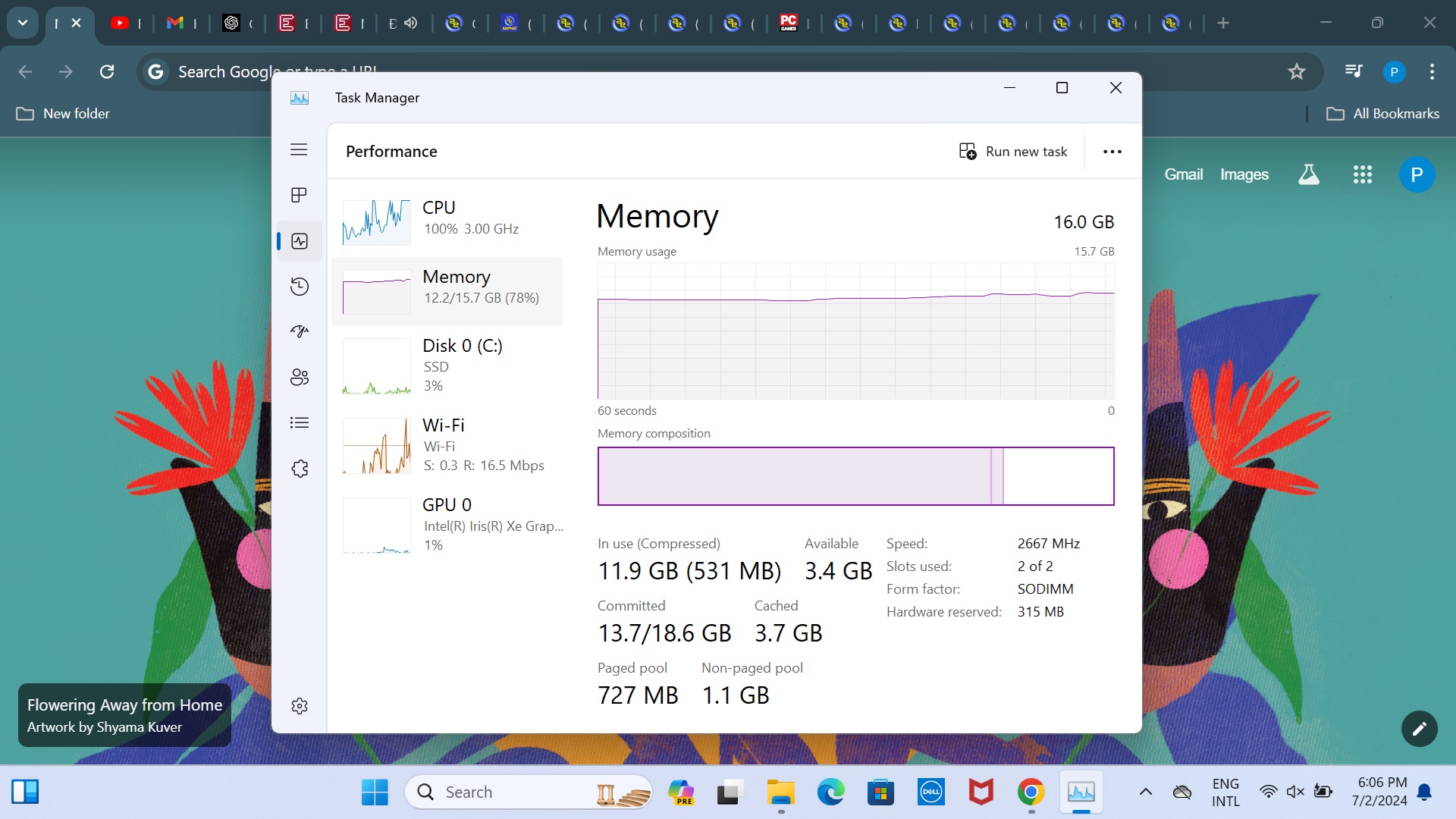Image resolution: width=1456 pixels, height=819 pixels.
Task: Click the Processes panel menu item
Action: [298, 195]
